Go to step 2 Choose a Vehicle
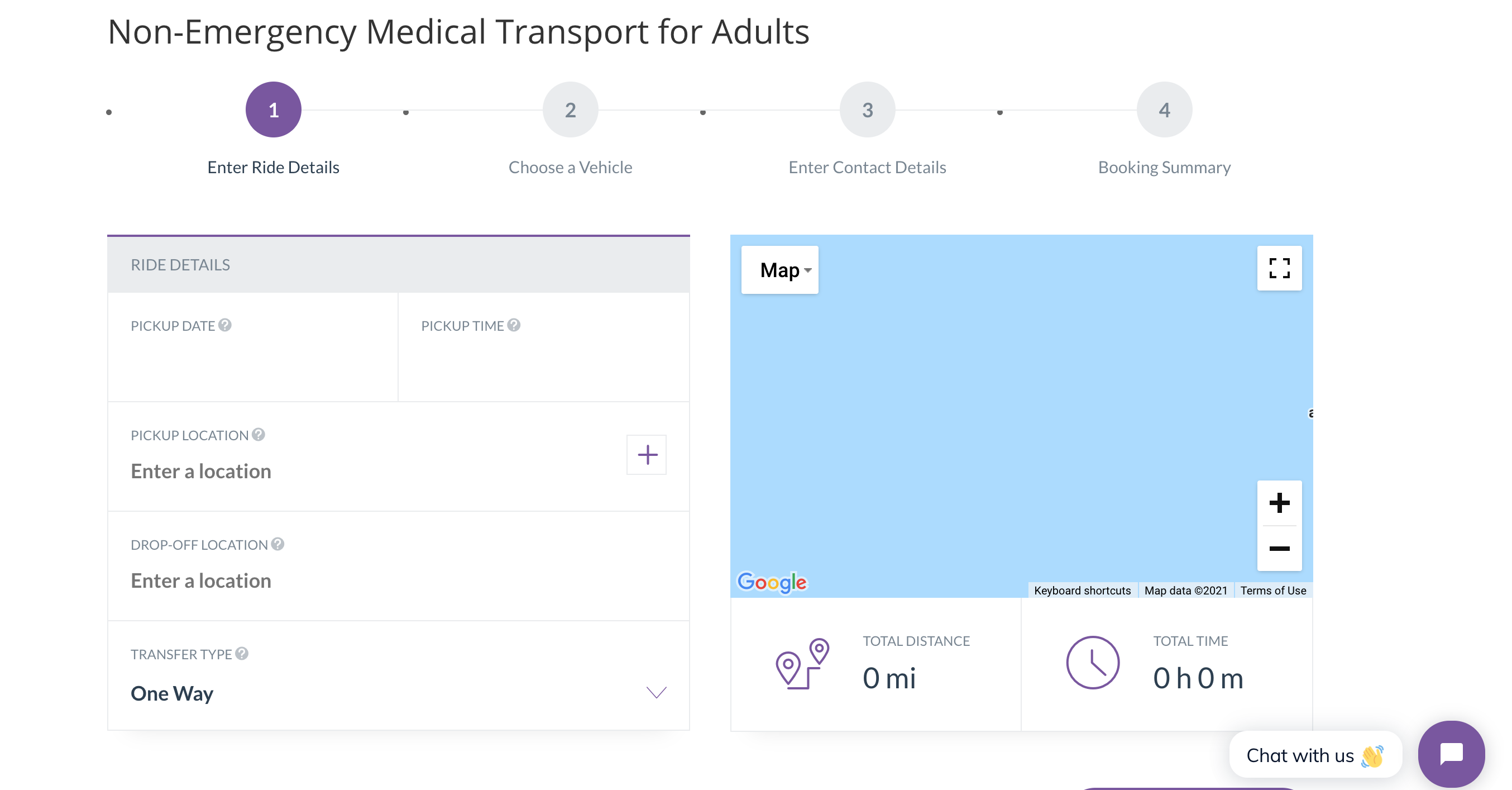The width and height of the screenshot is (1512, 790). [x=570, y=110]
